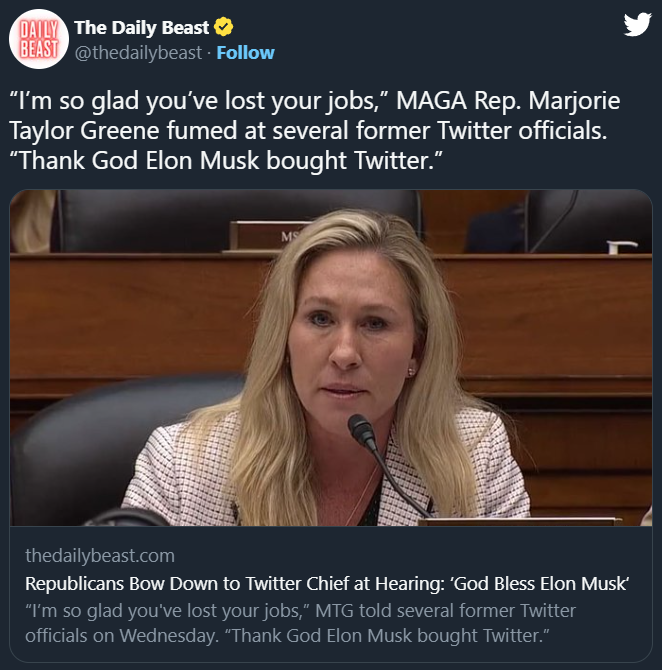Click the microphone in the photo
The width and height of the screenshot is (662, 670).
tap(362, 432)
